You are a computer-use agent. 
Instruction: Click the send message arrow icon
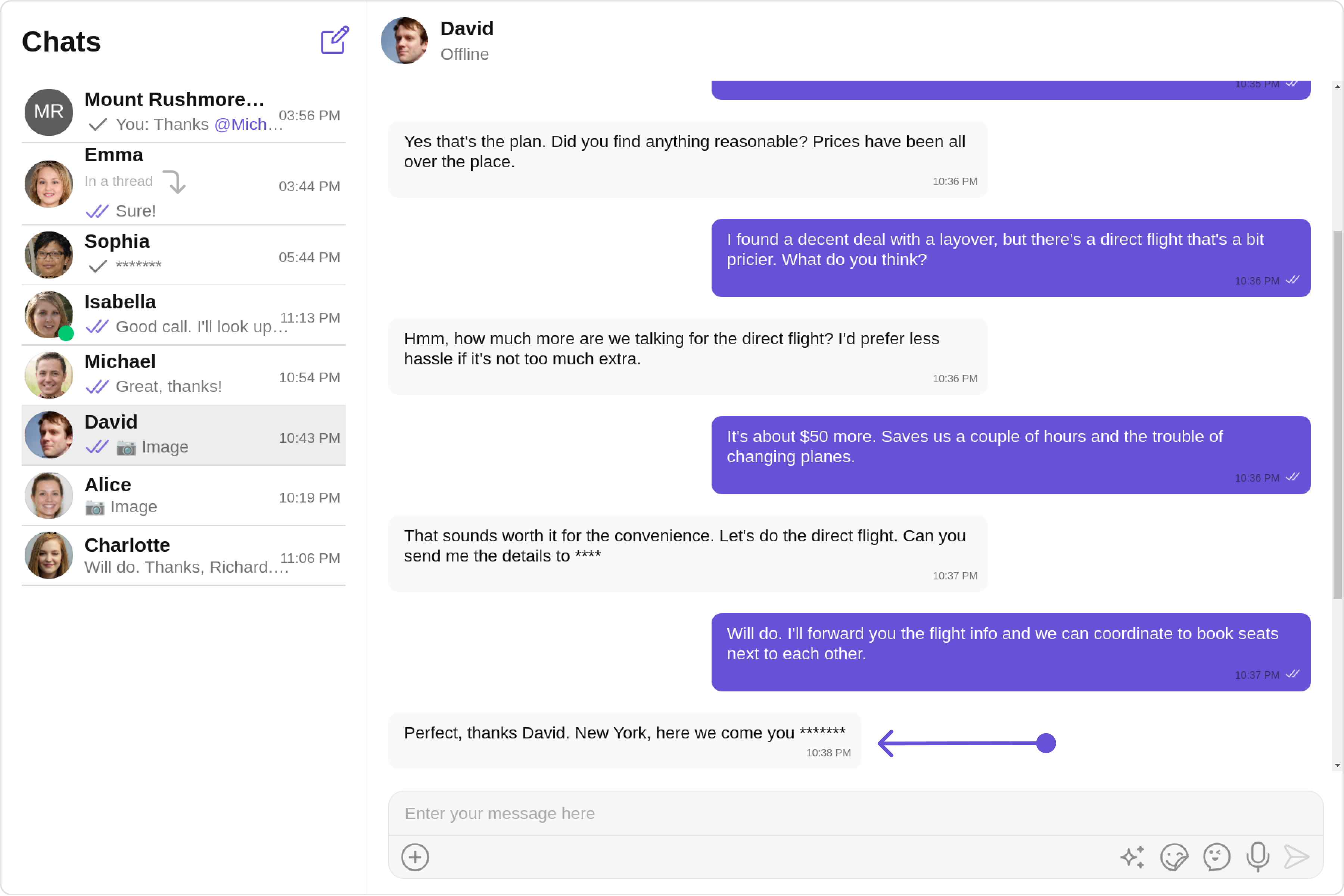(x=1296, y=857)
